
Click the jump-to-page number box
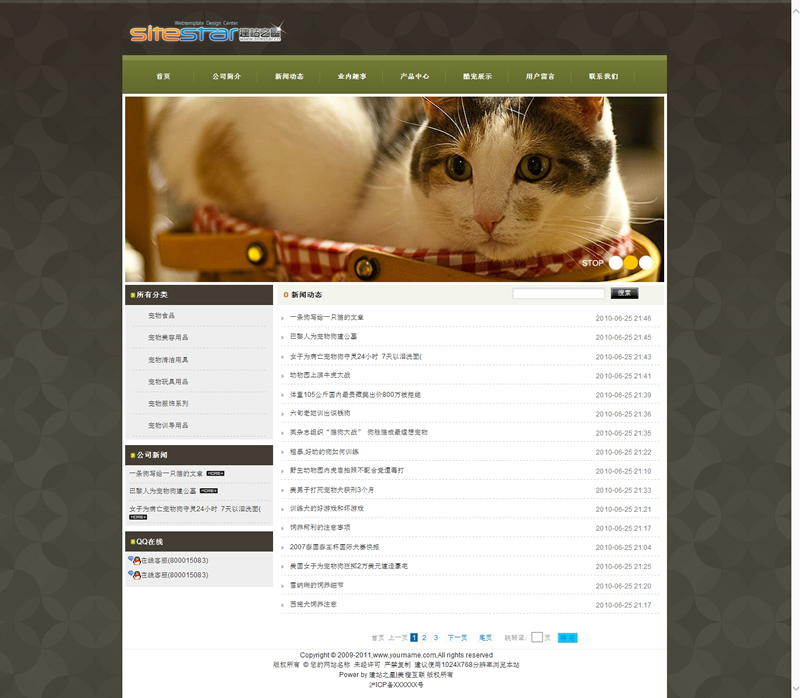click(537, 637)
